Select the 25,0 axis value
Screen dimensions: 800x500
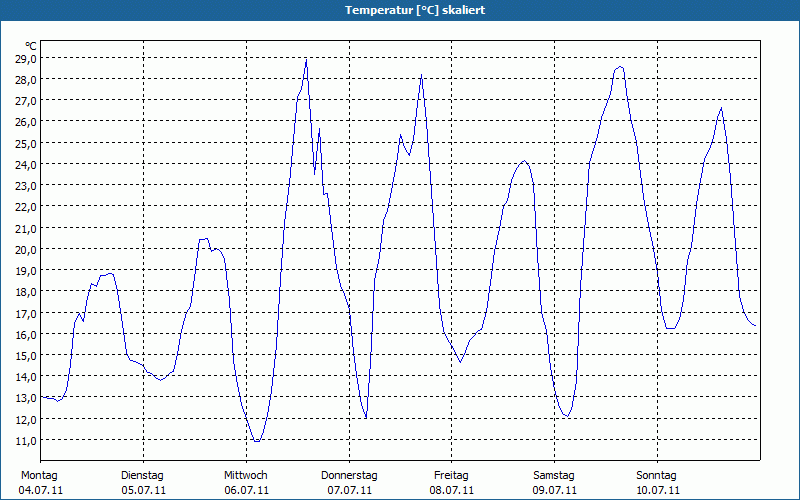26,143
